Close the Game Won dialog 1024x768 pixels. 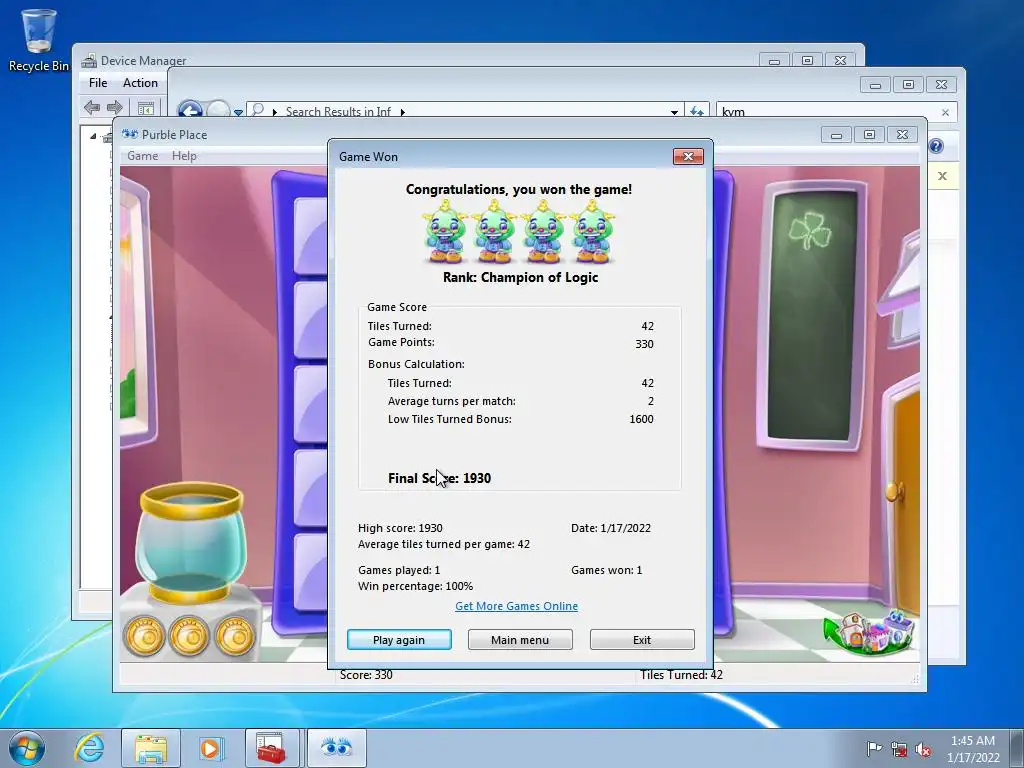pyautogui.click(x=688, y=157)
